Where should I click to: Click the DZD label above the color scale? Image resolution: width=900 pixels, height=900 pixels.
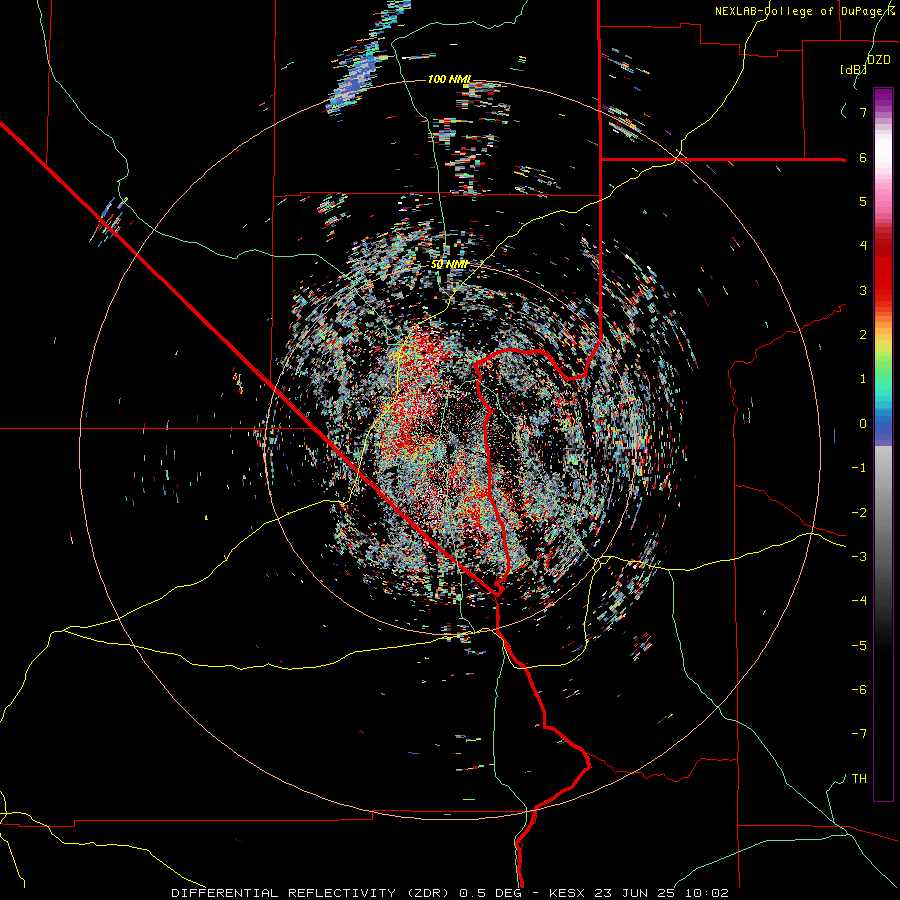[879, 60]
